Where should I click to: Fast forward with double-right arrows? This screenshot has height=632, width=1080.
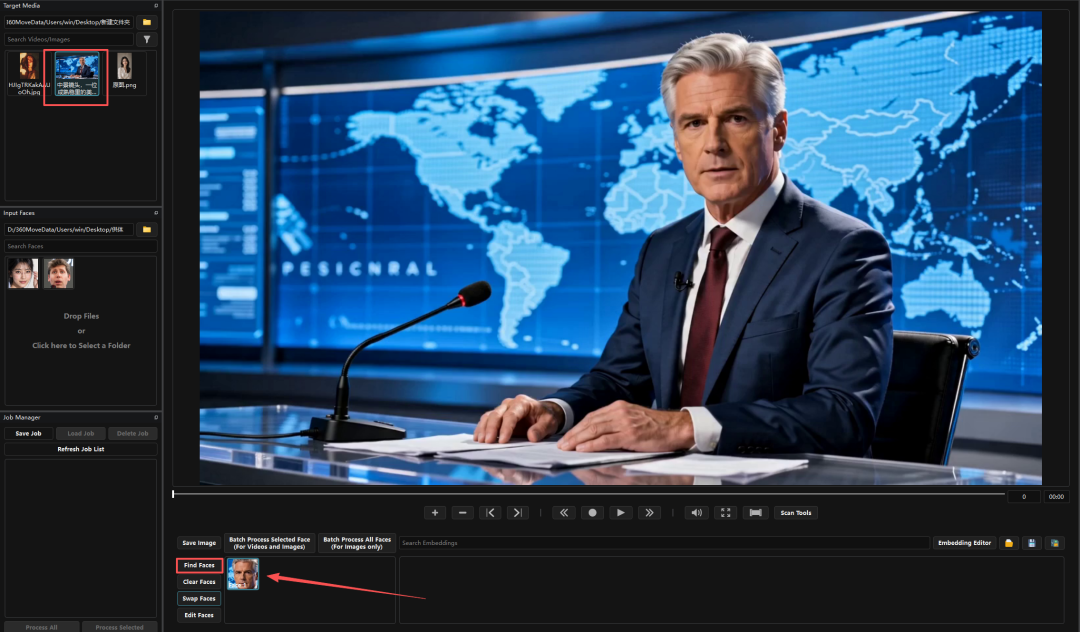tap(649, 513)
